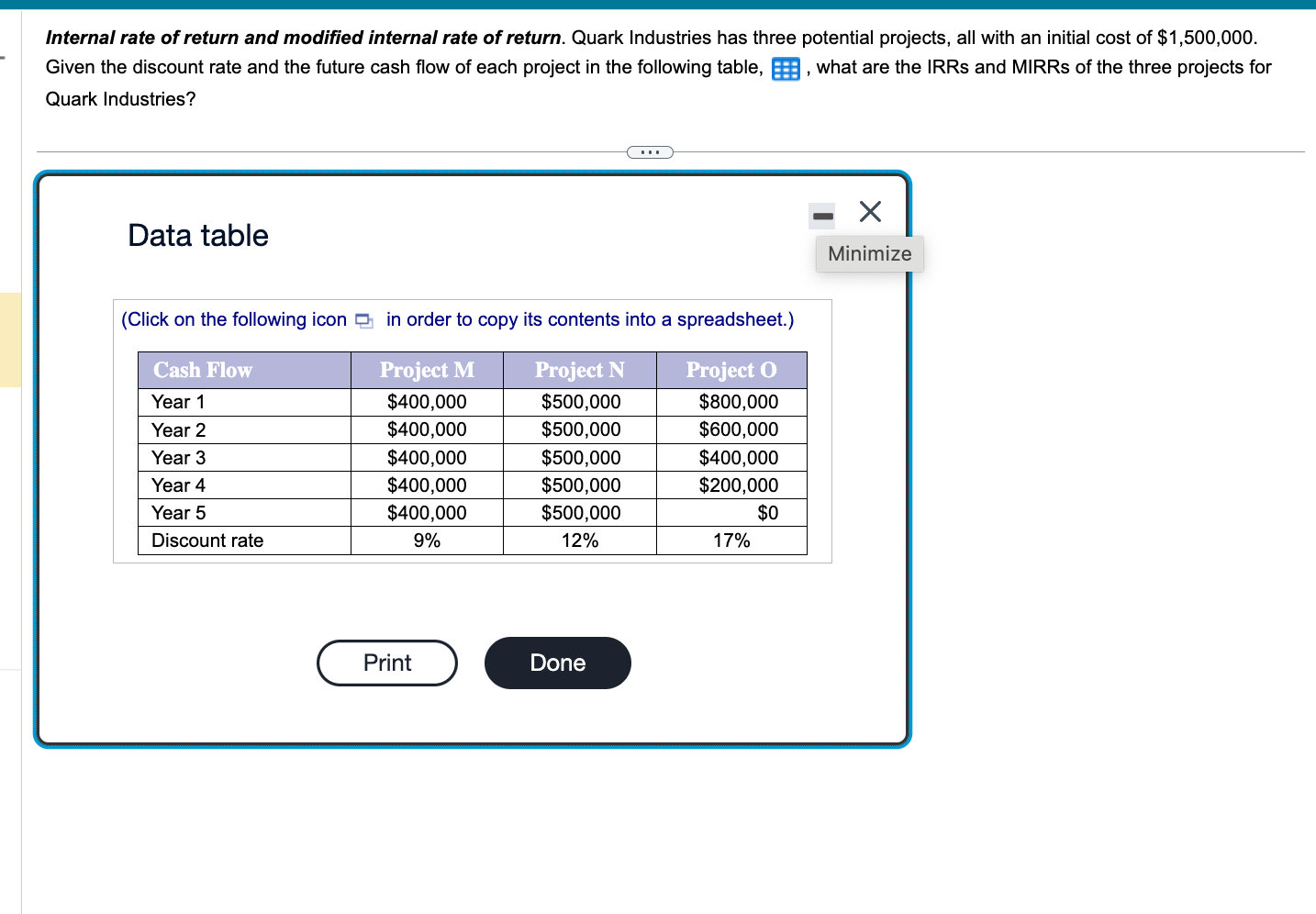The image size is (1316, 914).
Task: Click the Project O column heading
Action: click(x=730, y=370)
